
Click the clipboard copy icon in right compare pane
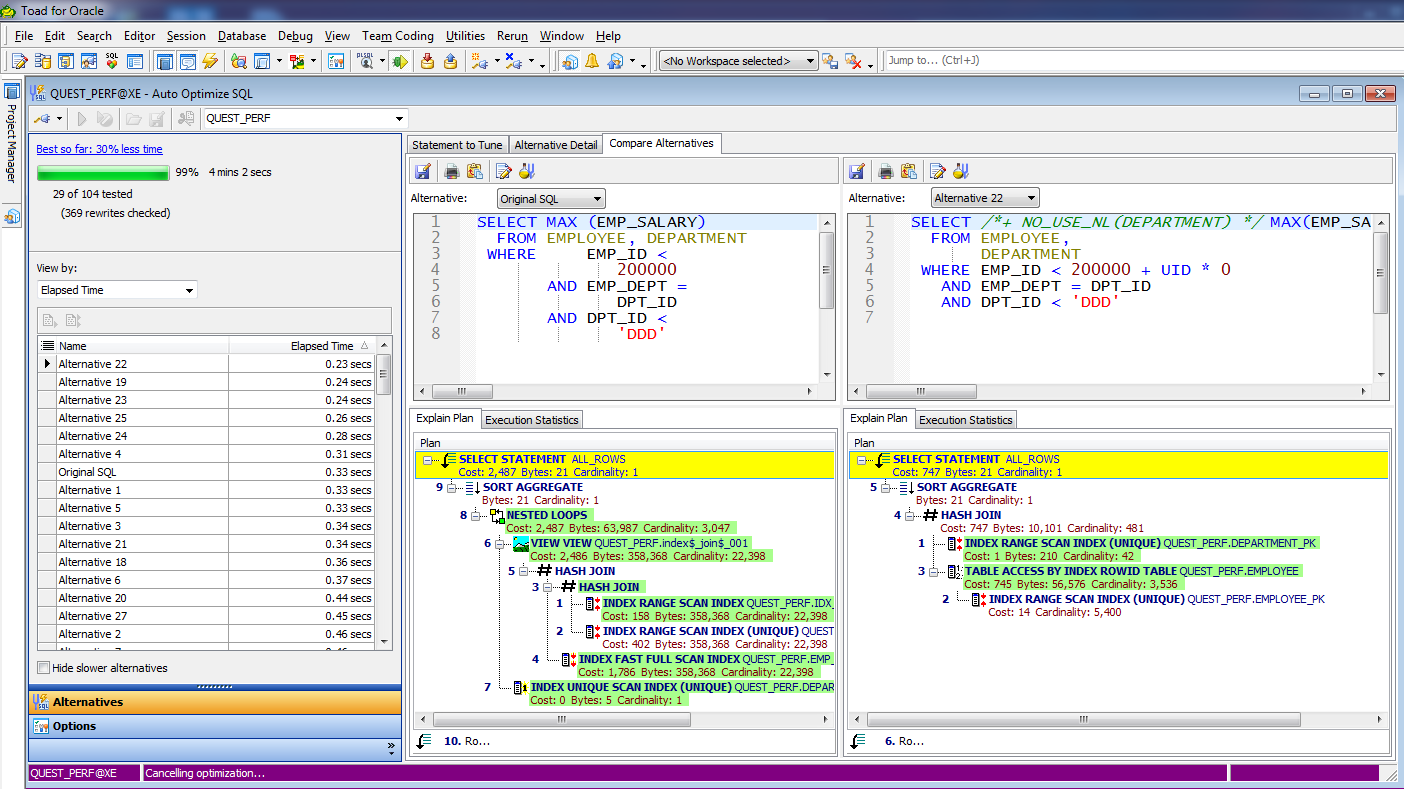pos(909,171)
